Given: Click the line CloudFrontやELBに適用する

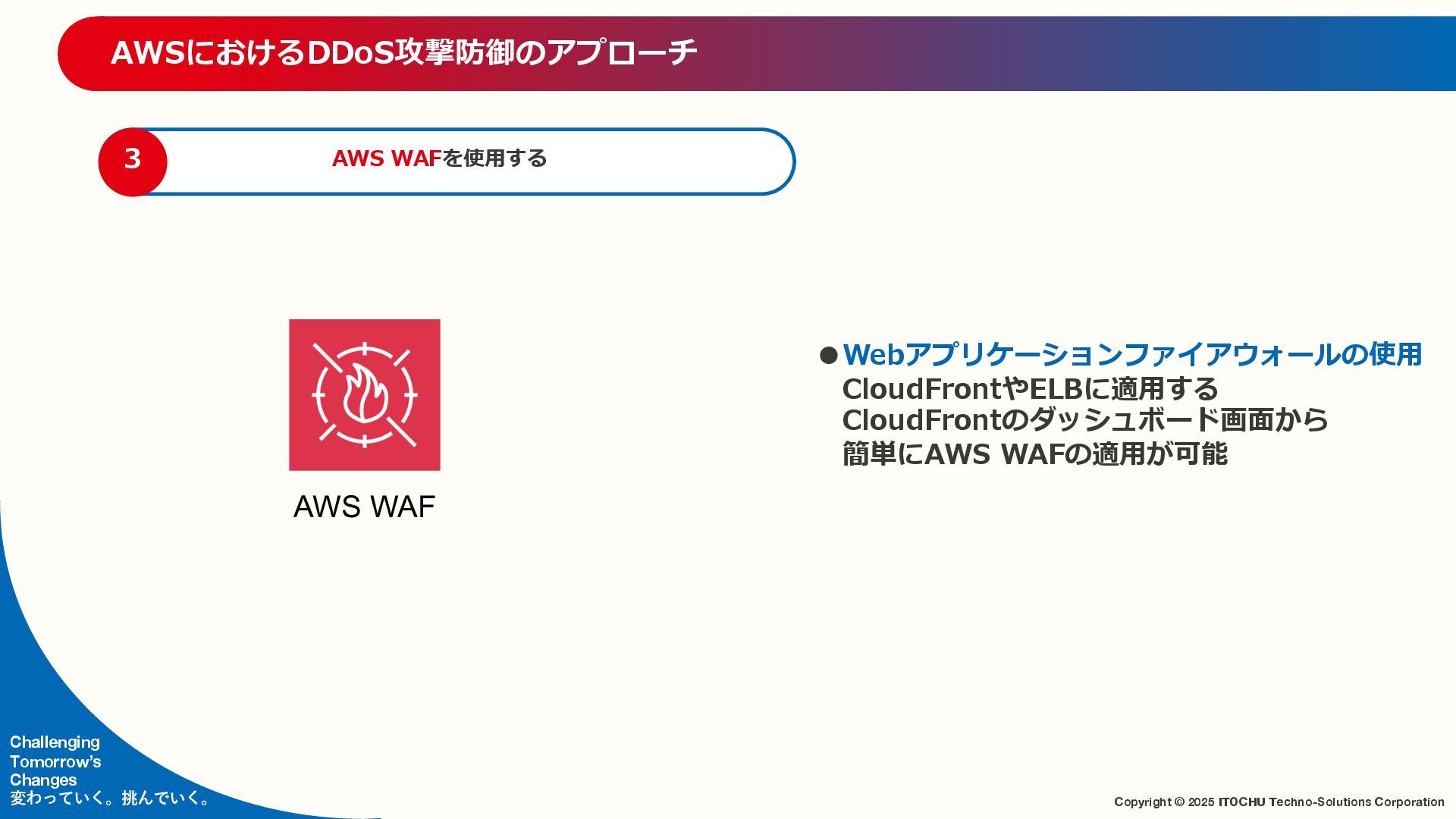Looking at the screenshot, I should click(1030, 389).
